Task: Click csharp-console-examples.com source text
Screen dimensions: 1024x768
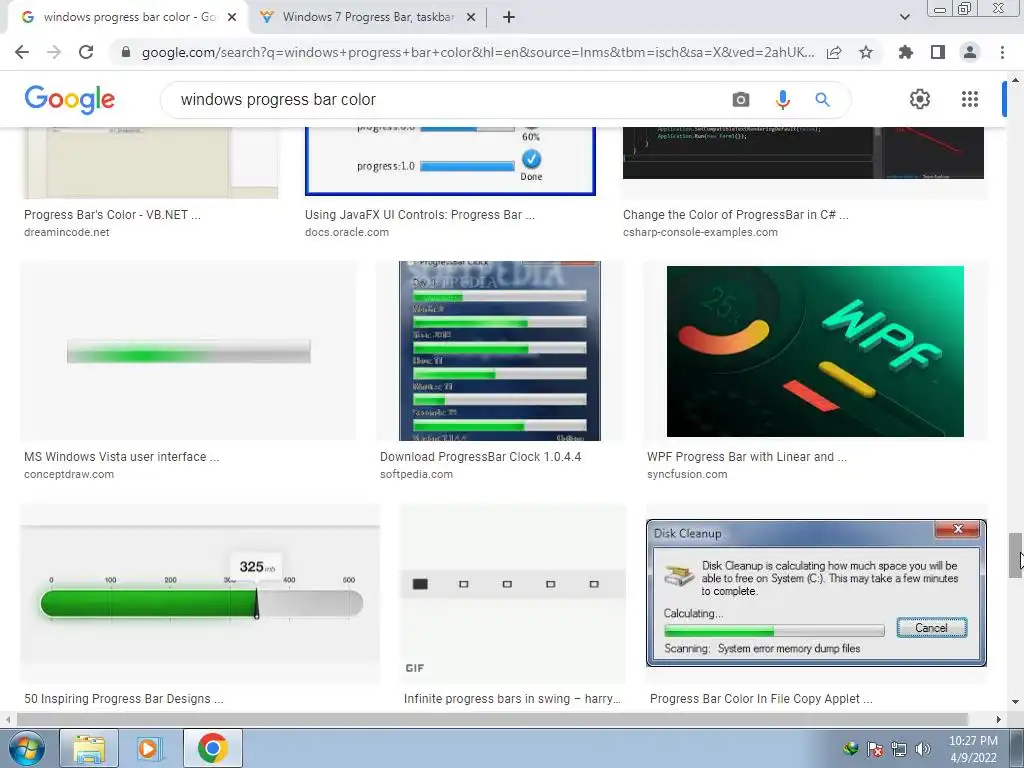Action: click(700, 232)
